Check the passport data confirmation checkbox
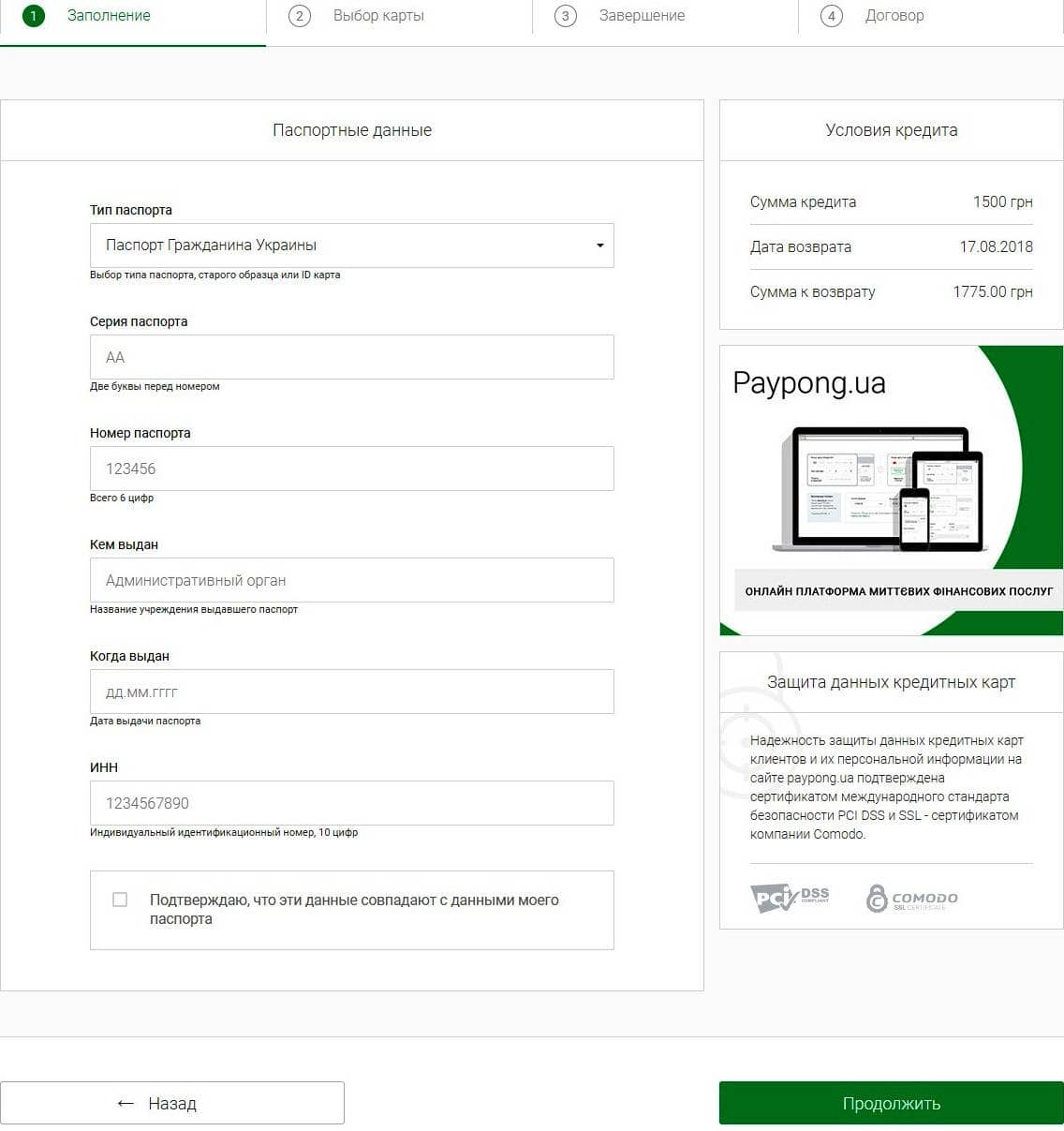Screen dimensions: 1064x1131 (120, 899)
